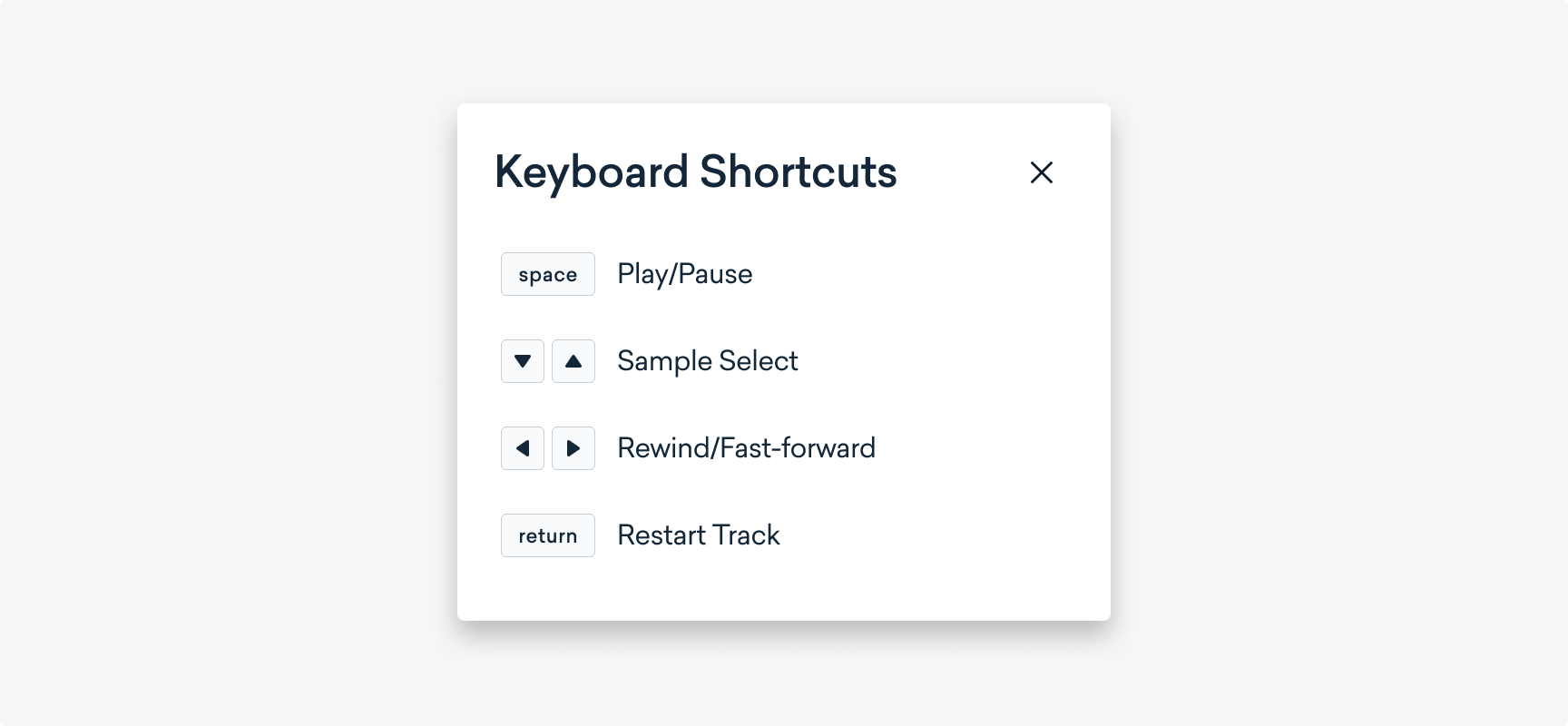Click the Play/Pause shortcut label
This screenshot has width=1568, height=726.
[685, 273]
